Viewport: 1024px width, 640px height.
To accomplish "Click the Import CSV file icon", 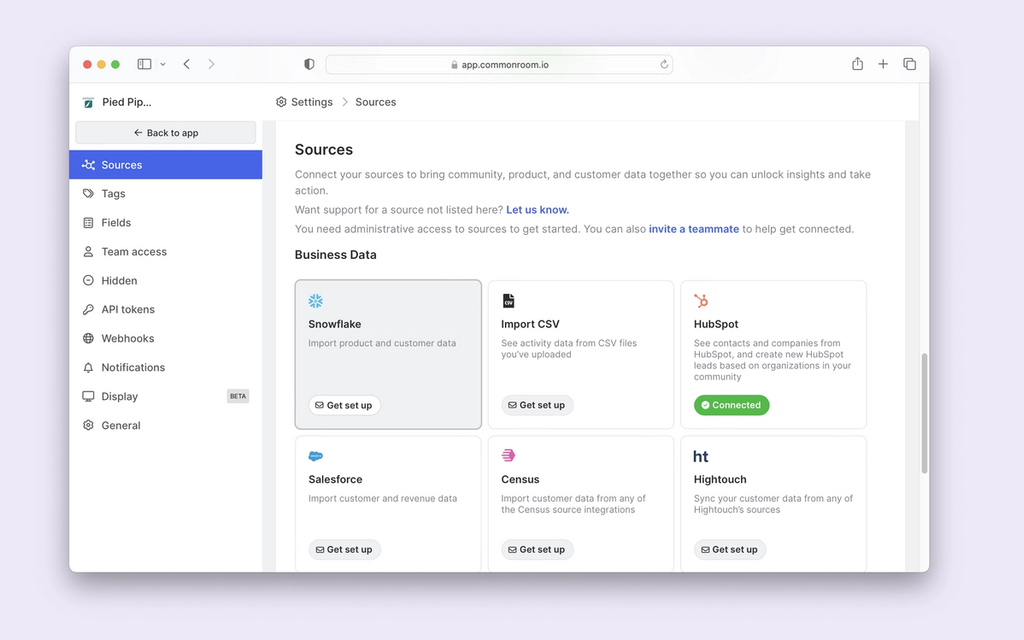I will (x=509, y=300).
